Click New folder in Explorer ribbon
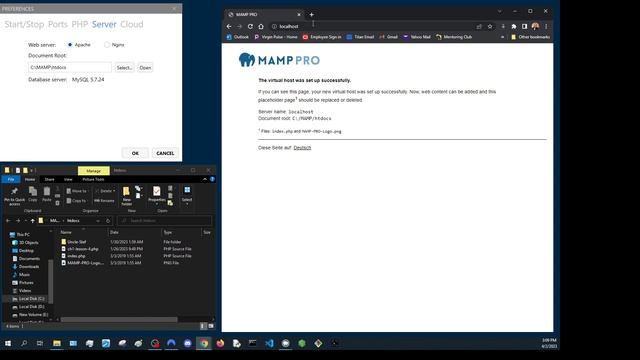Viewport: 640px width, 360px height. click(x=127, y=196)
